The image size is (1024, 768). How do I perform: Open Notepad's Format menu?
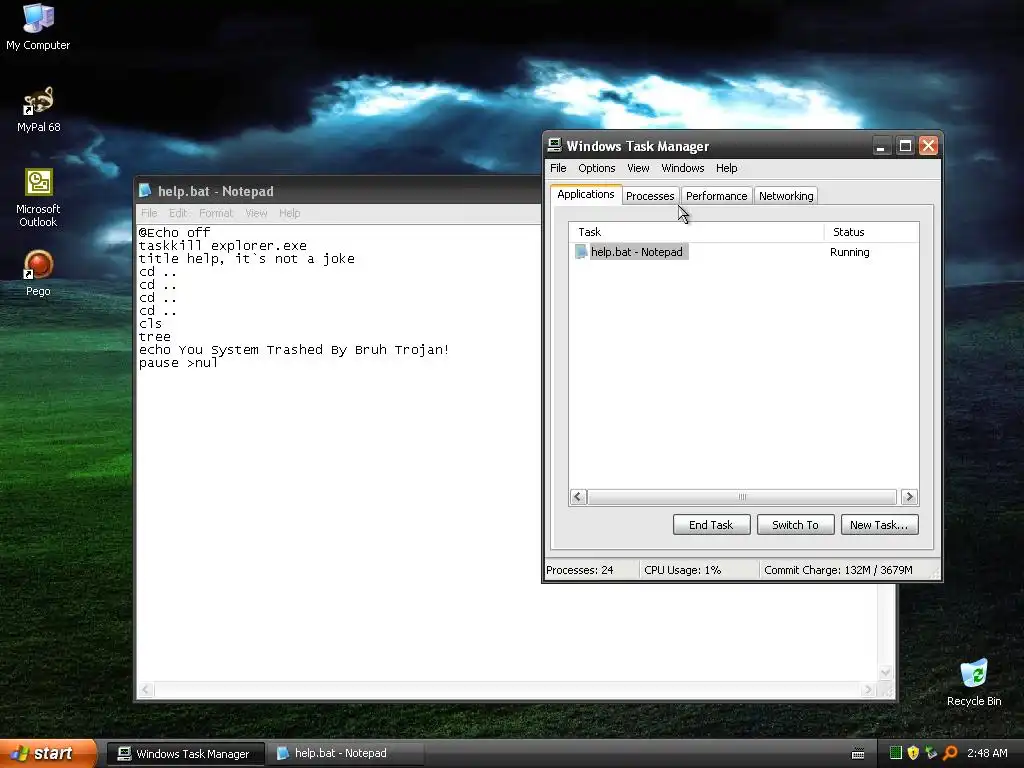coord(216,213)
